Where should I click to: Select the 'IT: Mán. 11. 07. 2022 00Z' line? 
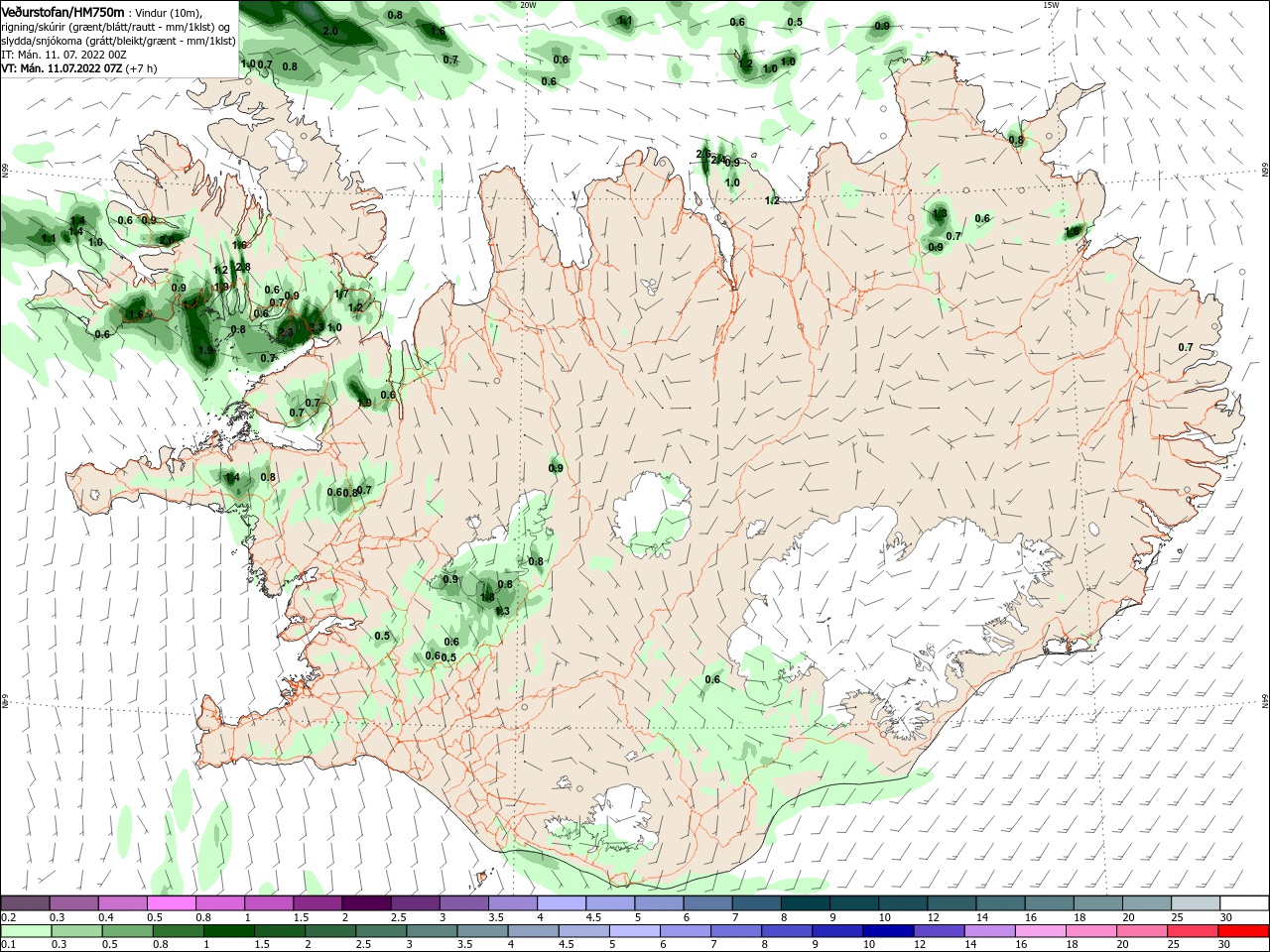63,55
